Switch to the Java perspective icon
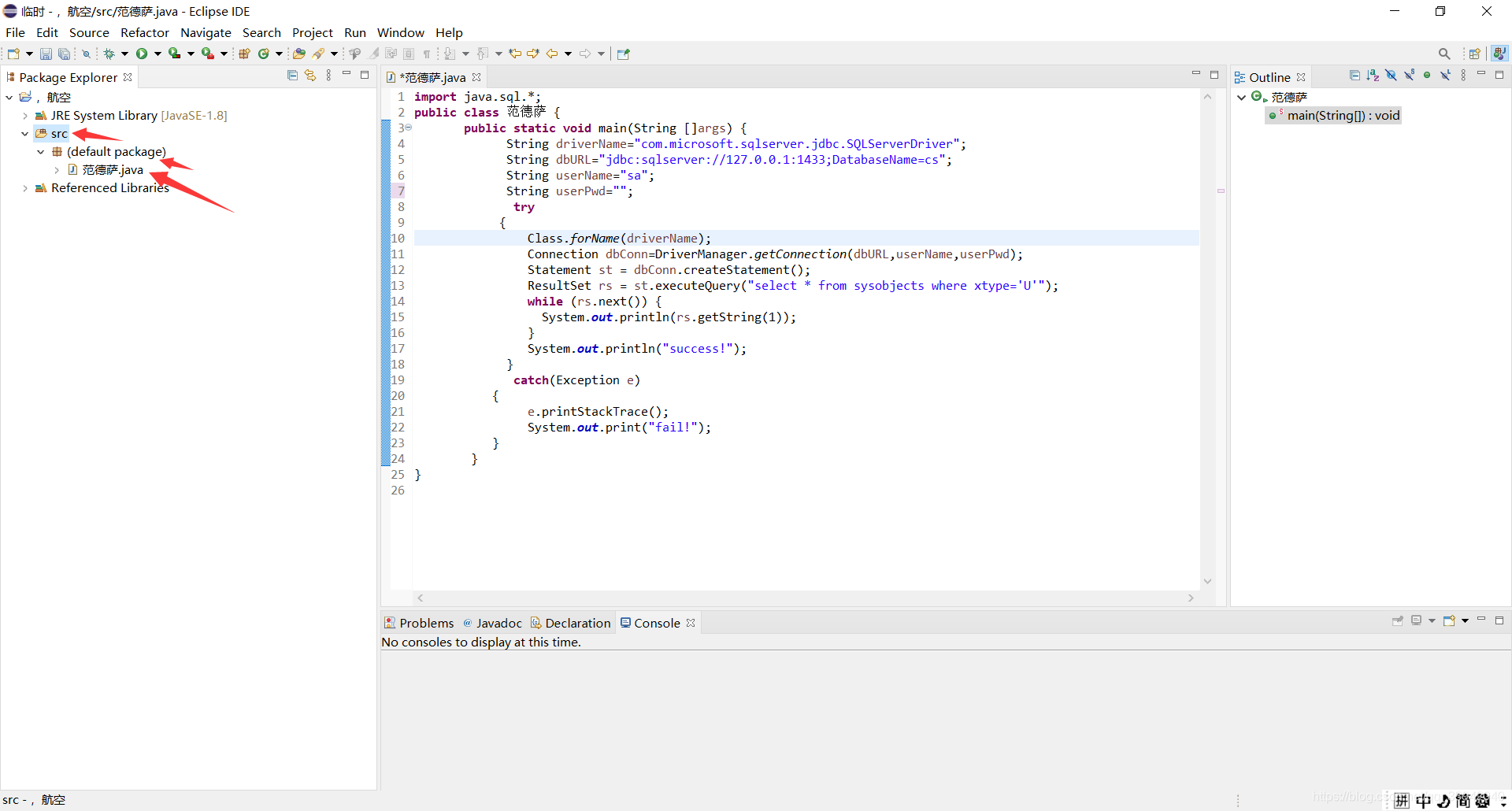This screenshot has width=1512, height=811. 1499,54
